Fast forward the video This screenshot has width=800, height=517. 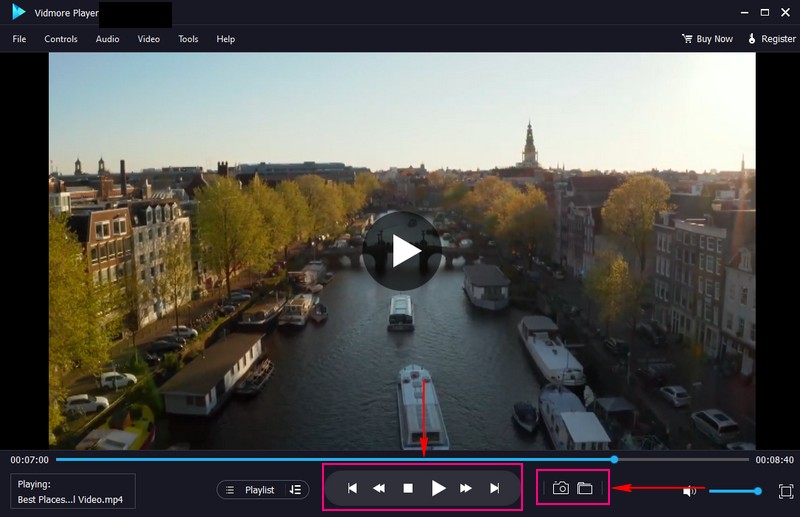point(466,489)
